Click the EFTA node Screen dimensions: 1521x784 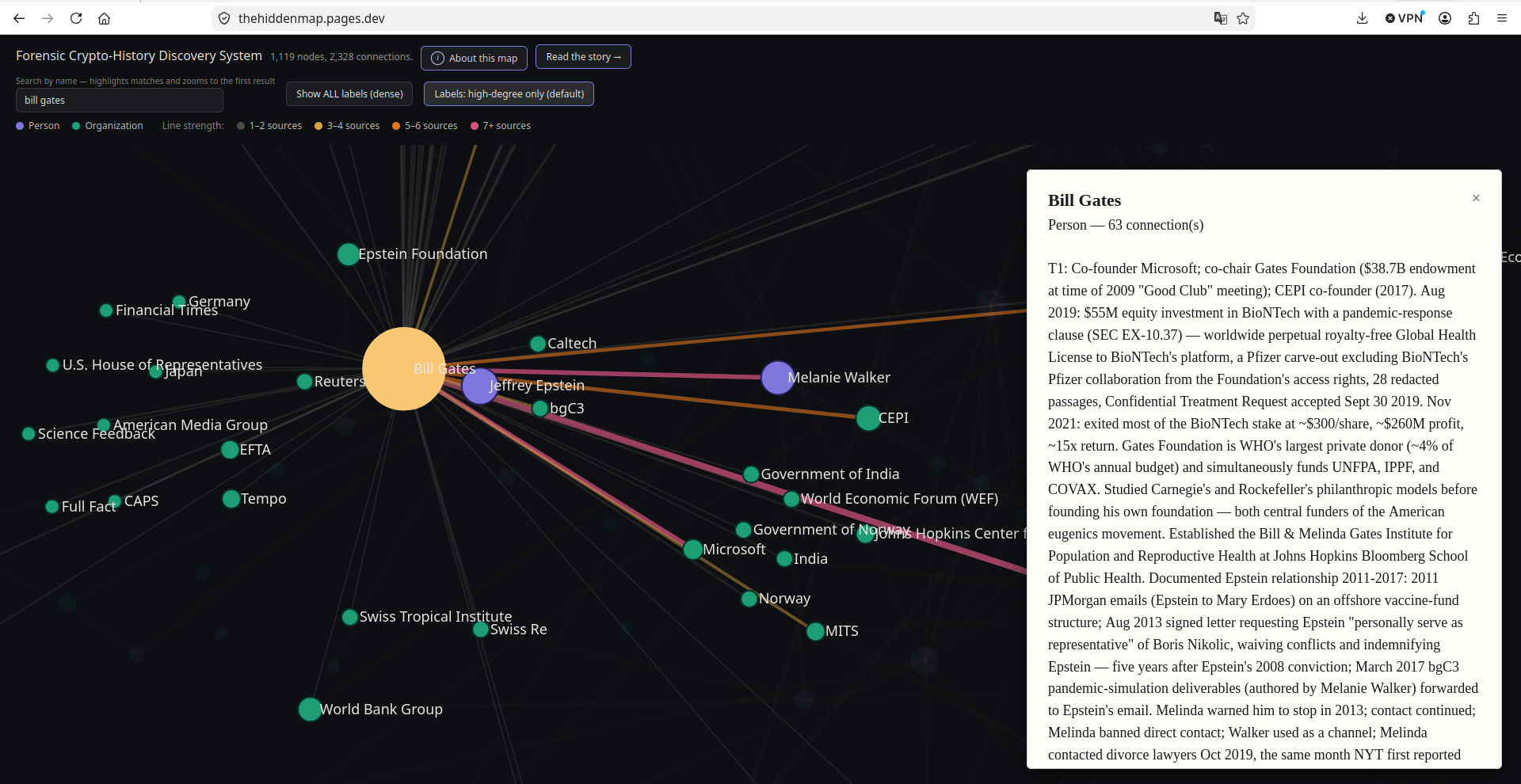point(230,450)
